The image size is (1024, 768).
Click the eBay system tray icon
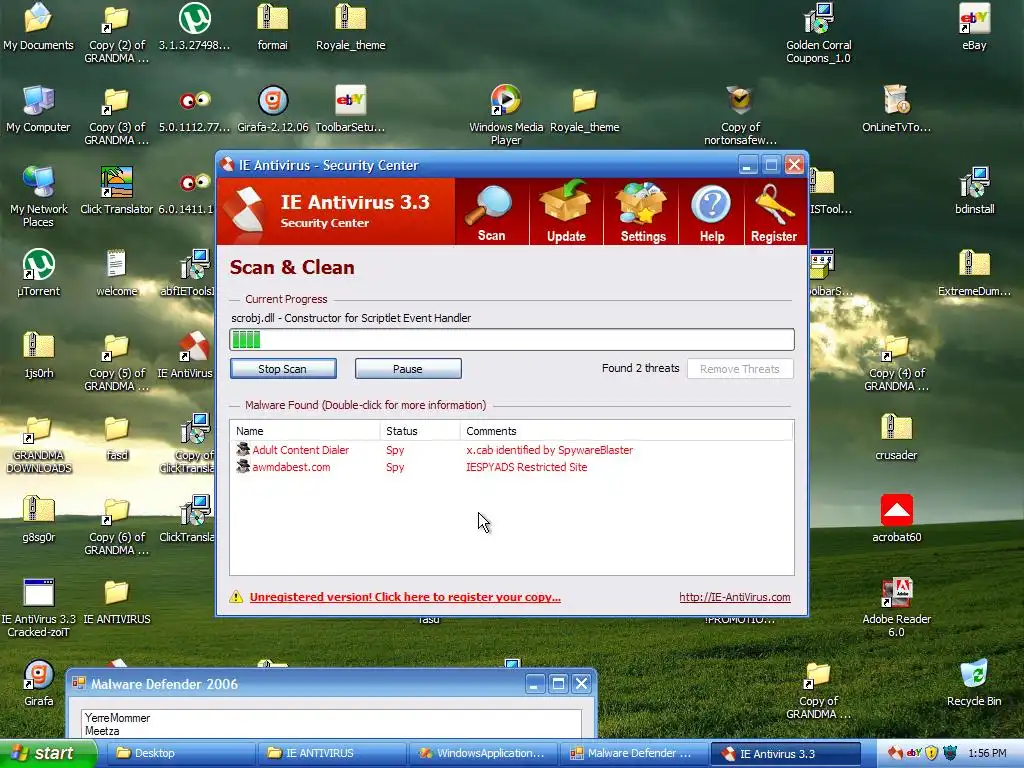[x=914, y=753]
